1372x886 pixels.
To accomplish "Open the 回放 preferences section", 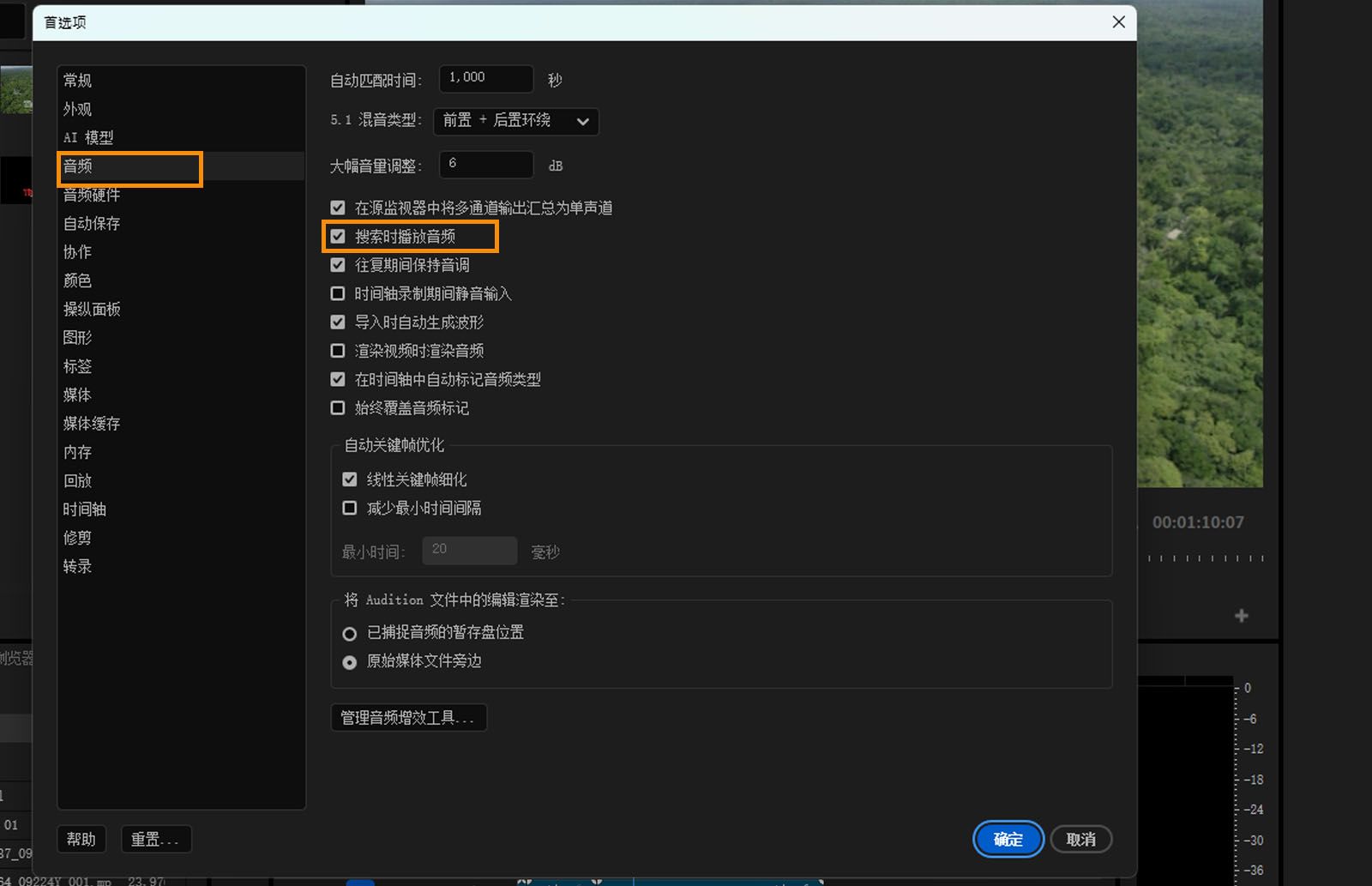I will (77, 480).
